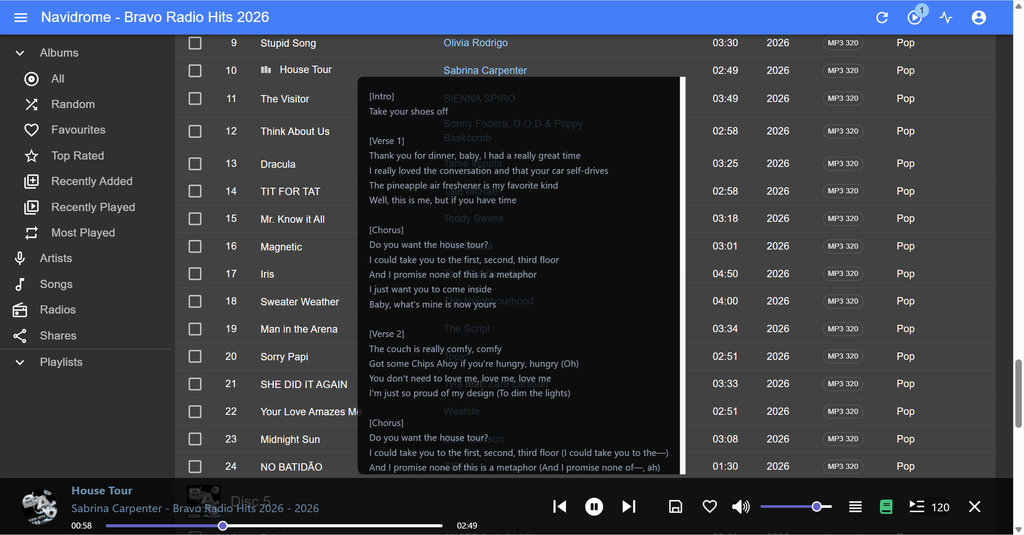Image resolution: width=1024 pixels, height=535 pixels.
Task: Open the Radios page
Action: tap(57, 310)
